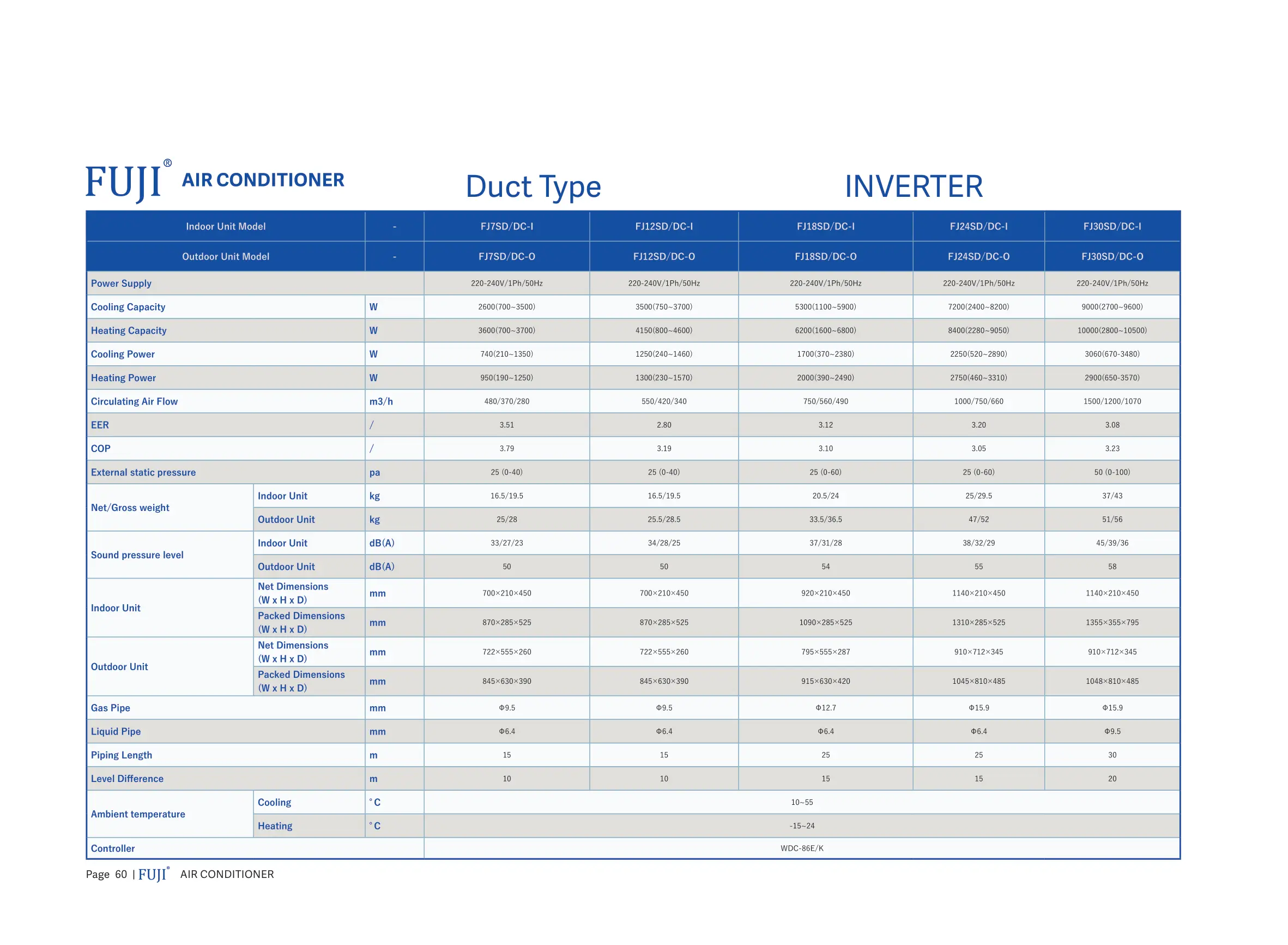Image resolution: width=1288 pixels, height=945 pixels.
Task: Click the Duct Type heading
Action: [x=533, y=186]
